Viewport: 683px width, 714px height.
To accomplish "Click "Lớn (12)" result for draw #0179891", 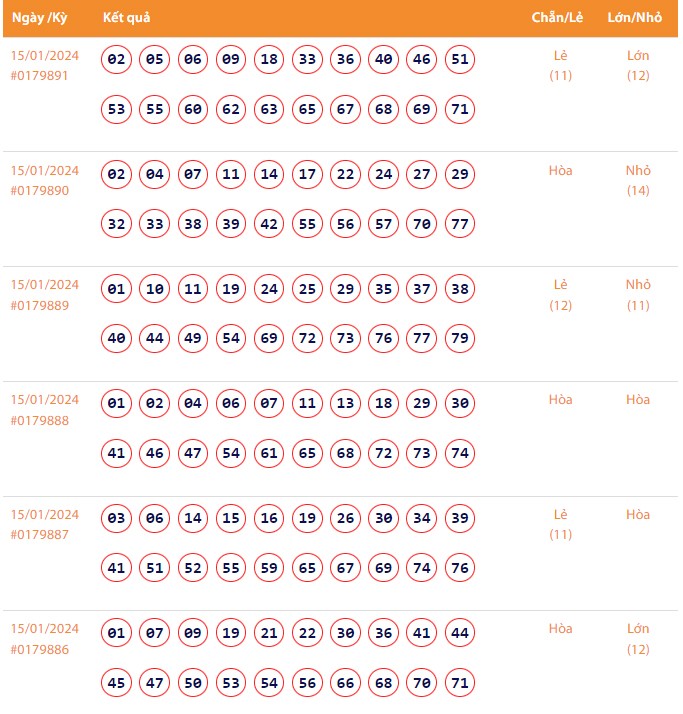I will pyautogui.click(x=638, y=65).
